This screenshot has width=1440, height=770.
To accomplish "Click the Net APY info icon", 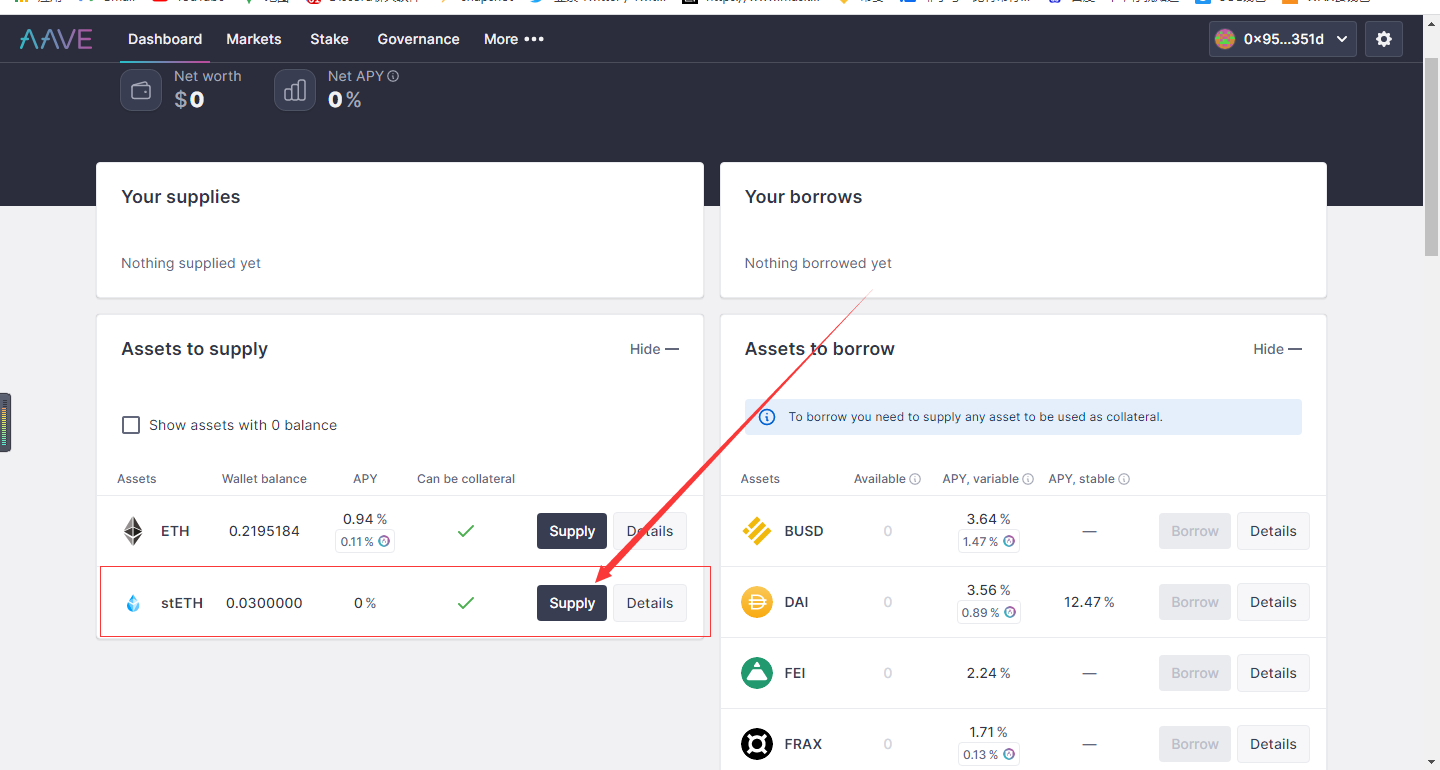I will point(393,76).
